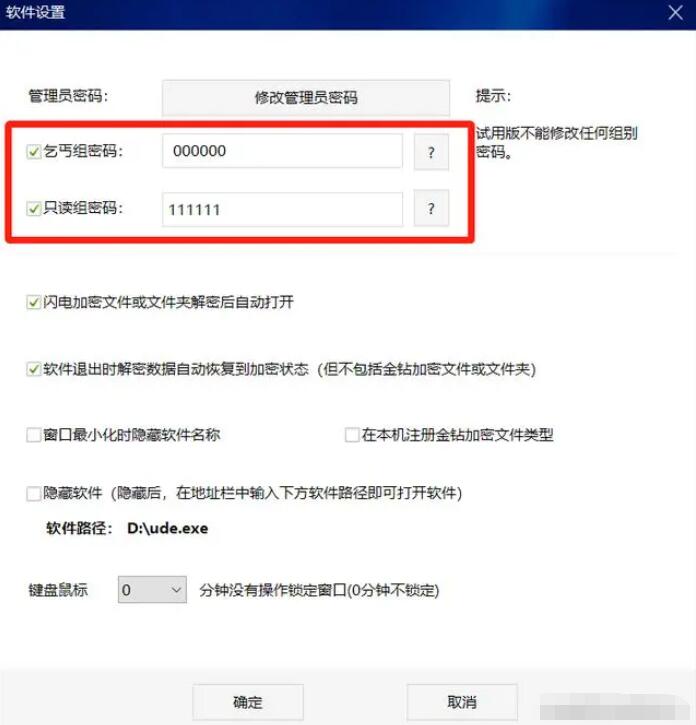Click the question mark next to 只读组密码
The width and height of the screenshot is (696, 725).
(431, 208)
